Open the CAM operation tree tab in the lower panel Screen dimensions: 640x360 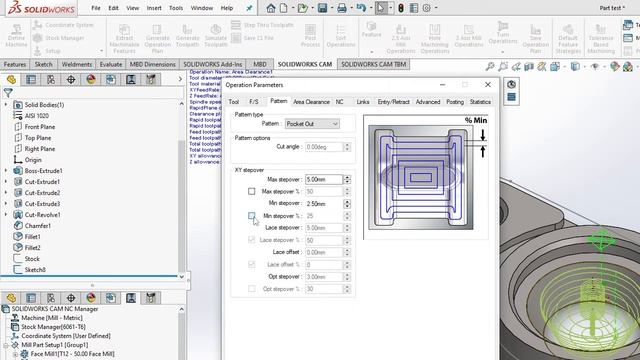[x=131, y=298]
